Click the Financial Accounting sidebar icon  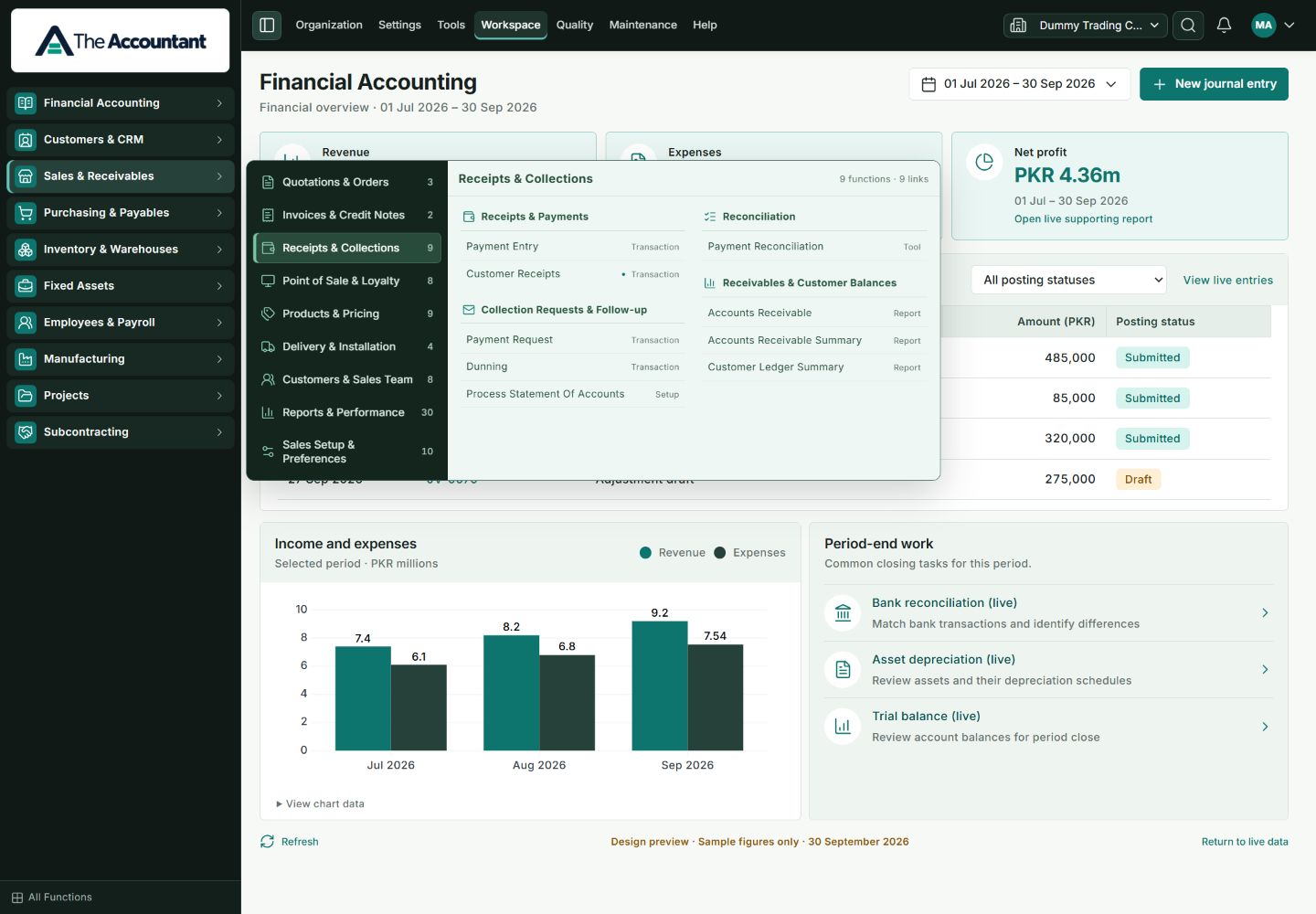pos(26,103)
